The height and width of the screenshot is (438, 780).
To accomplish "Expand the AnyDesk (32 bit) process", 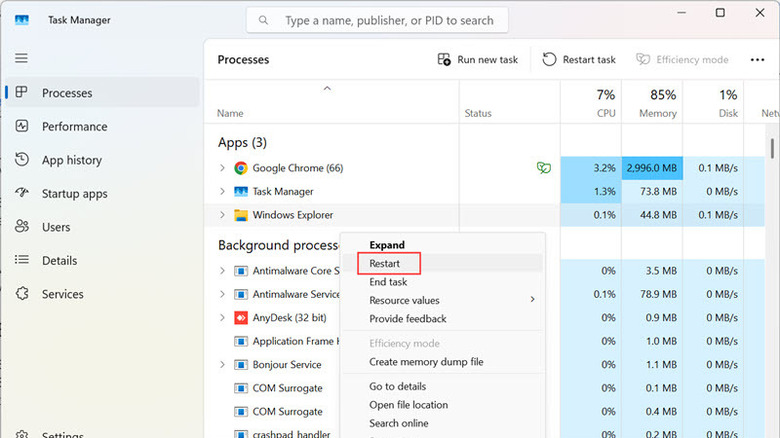I will point(223,318).
